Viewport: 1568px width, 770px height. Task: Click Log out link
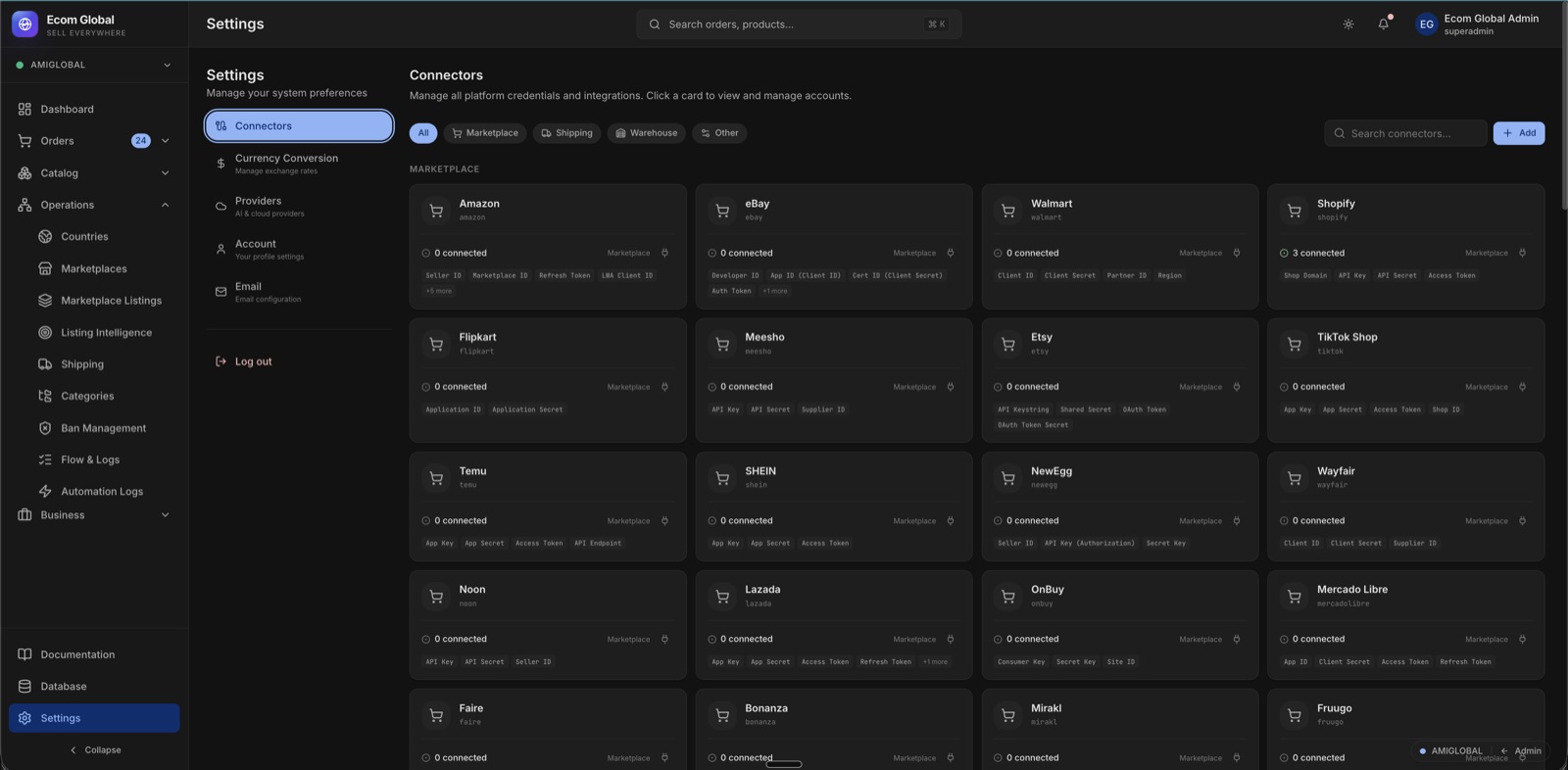pyautogui.click(x=253, y=361)
